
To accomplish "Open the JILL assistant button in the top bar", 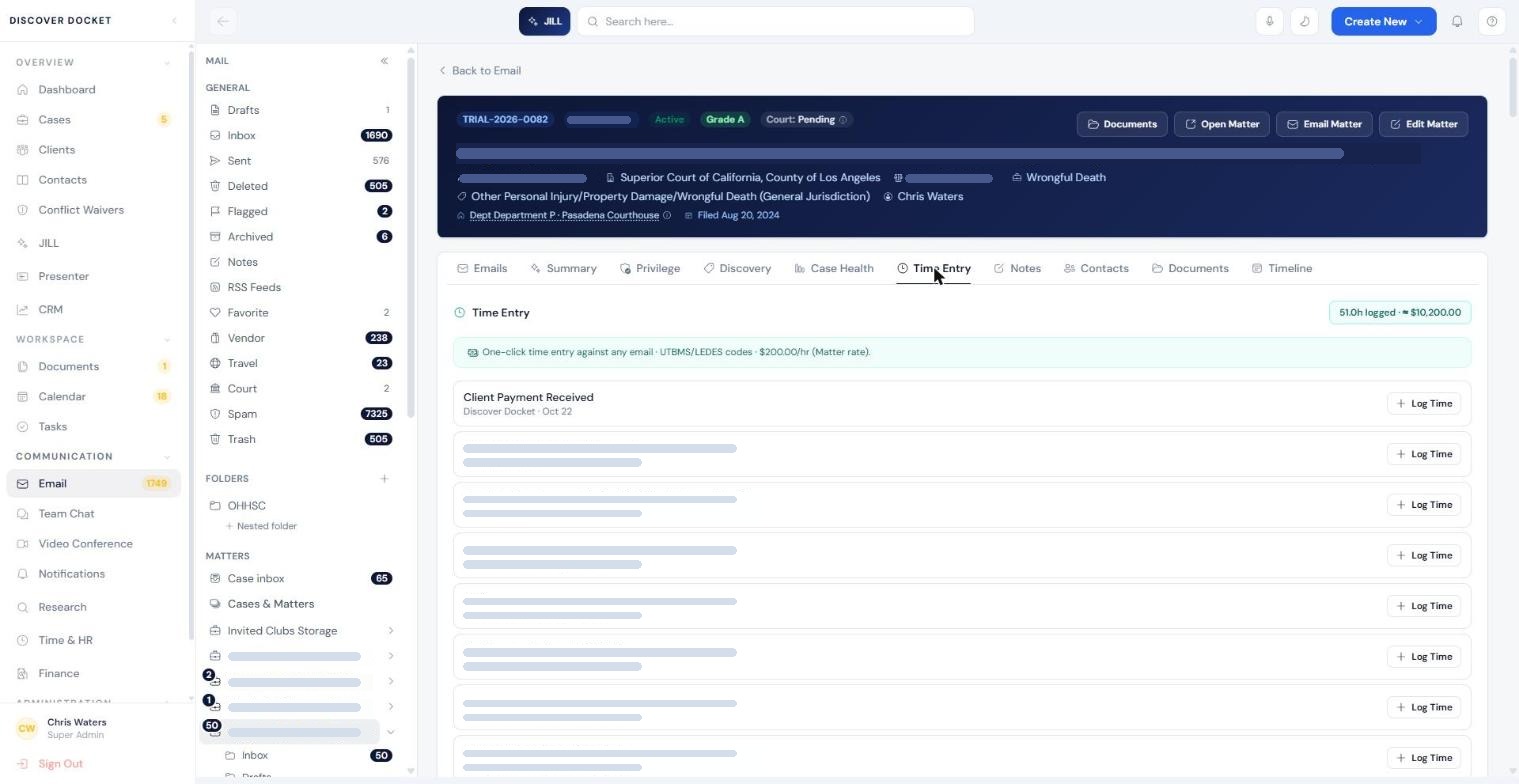I will click(x=544, y=21).
